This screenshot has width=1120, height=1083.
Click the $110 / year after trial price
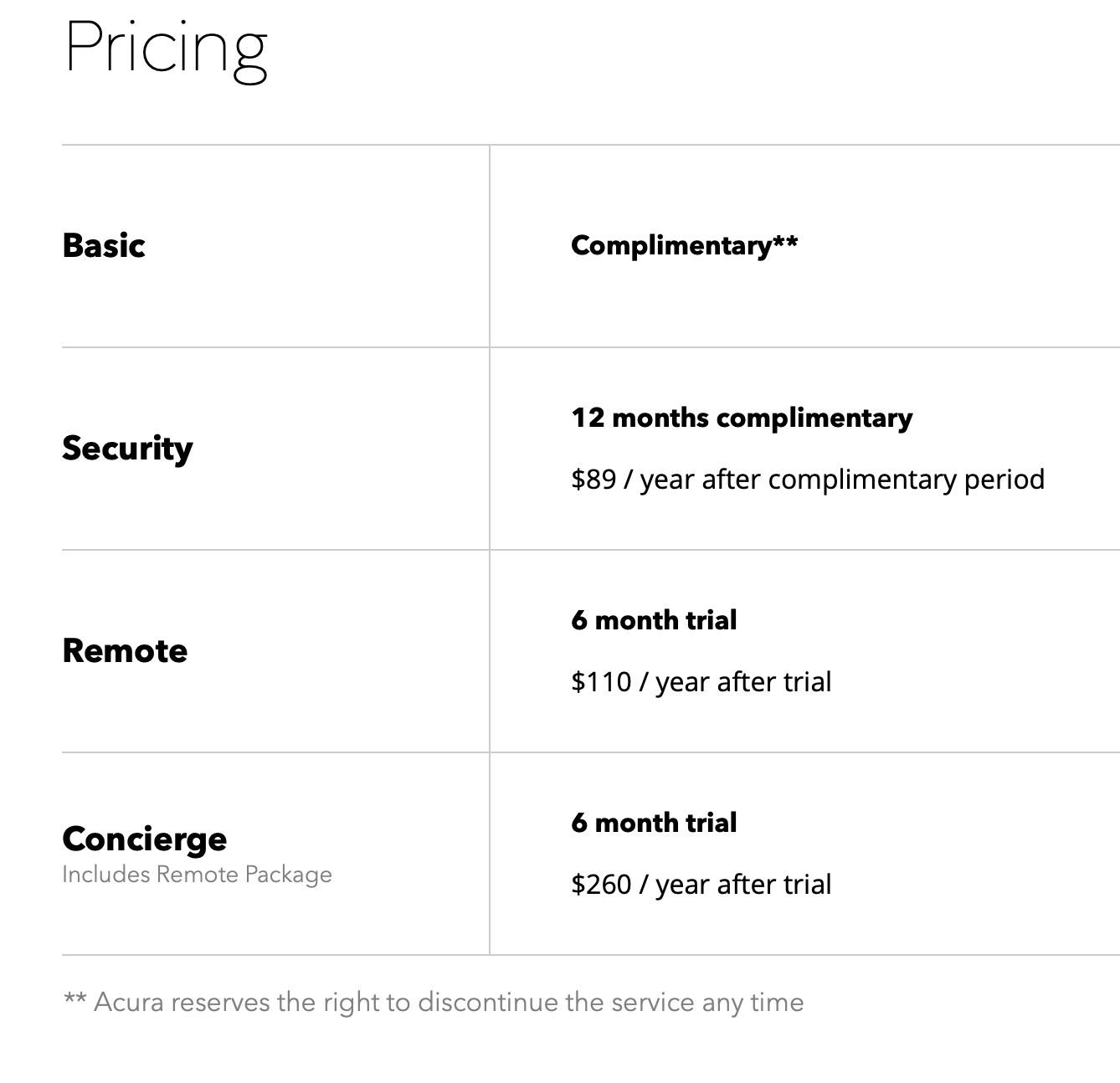(x=701, y=682)
